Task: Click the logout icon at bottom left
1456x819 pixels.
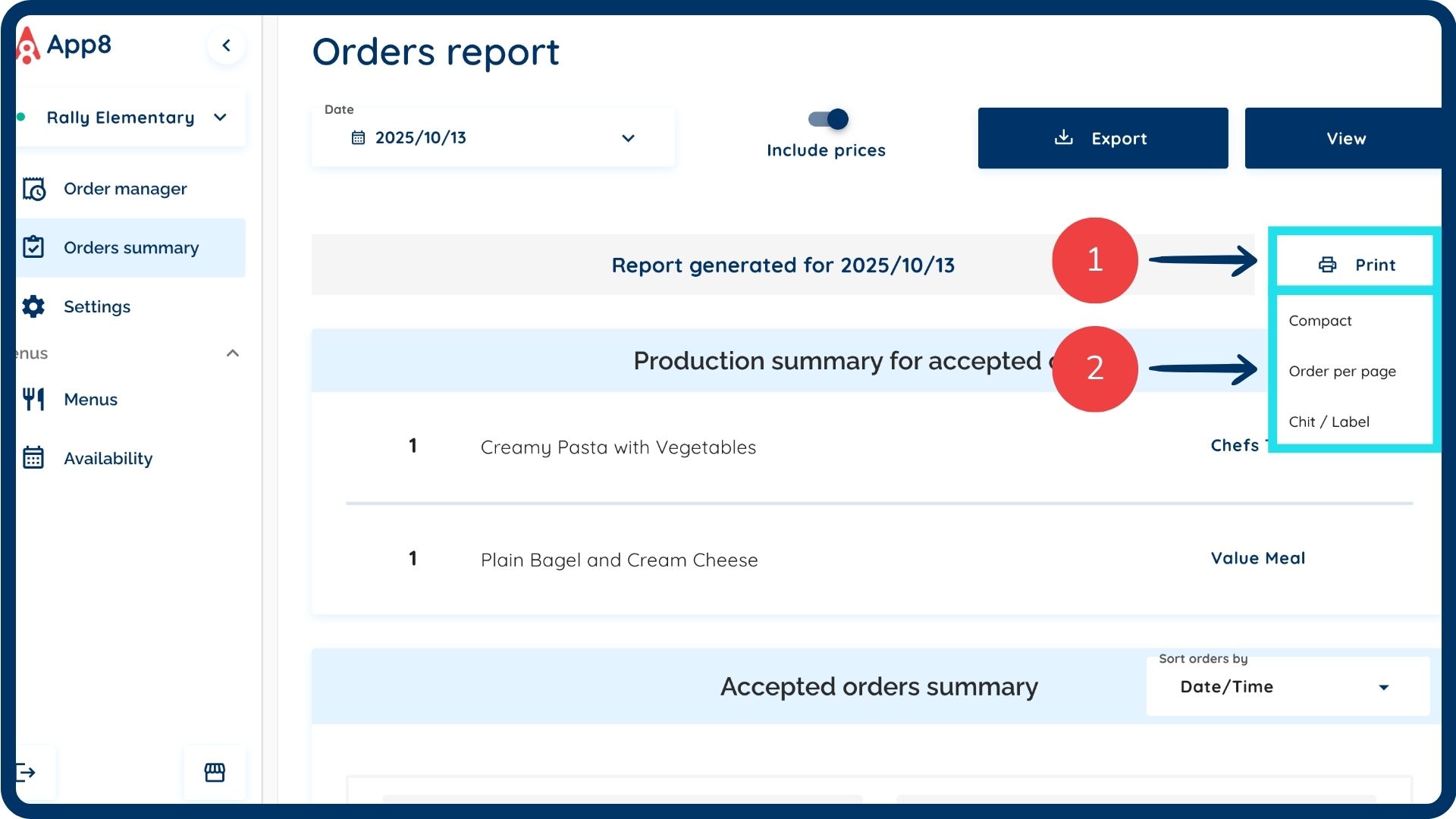Action: (x=27, y=773)
